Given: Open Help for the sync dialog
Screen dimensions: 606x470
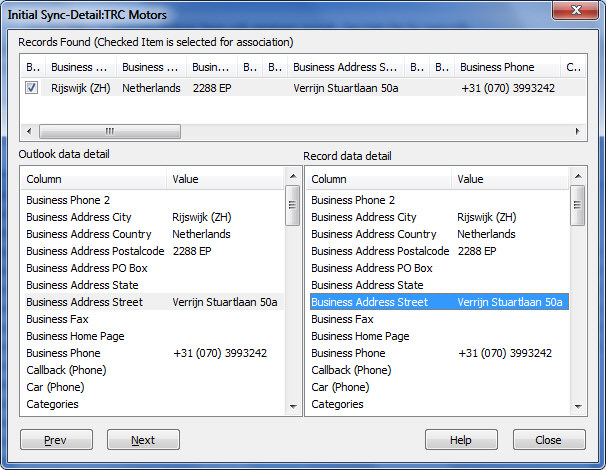Looking at the screenshot, I should coord(461,440).
